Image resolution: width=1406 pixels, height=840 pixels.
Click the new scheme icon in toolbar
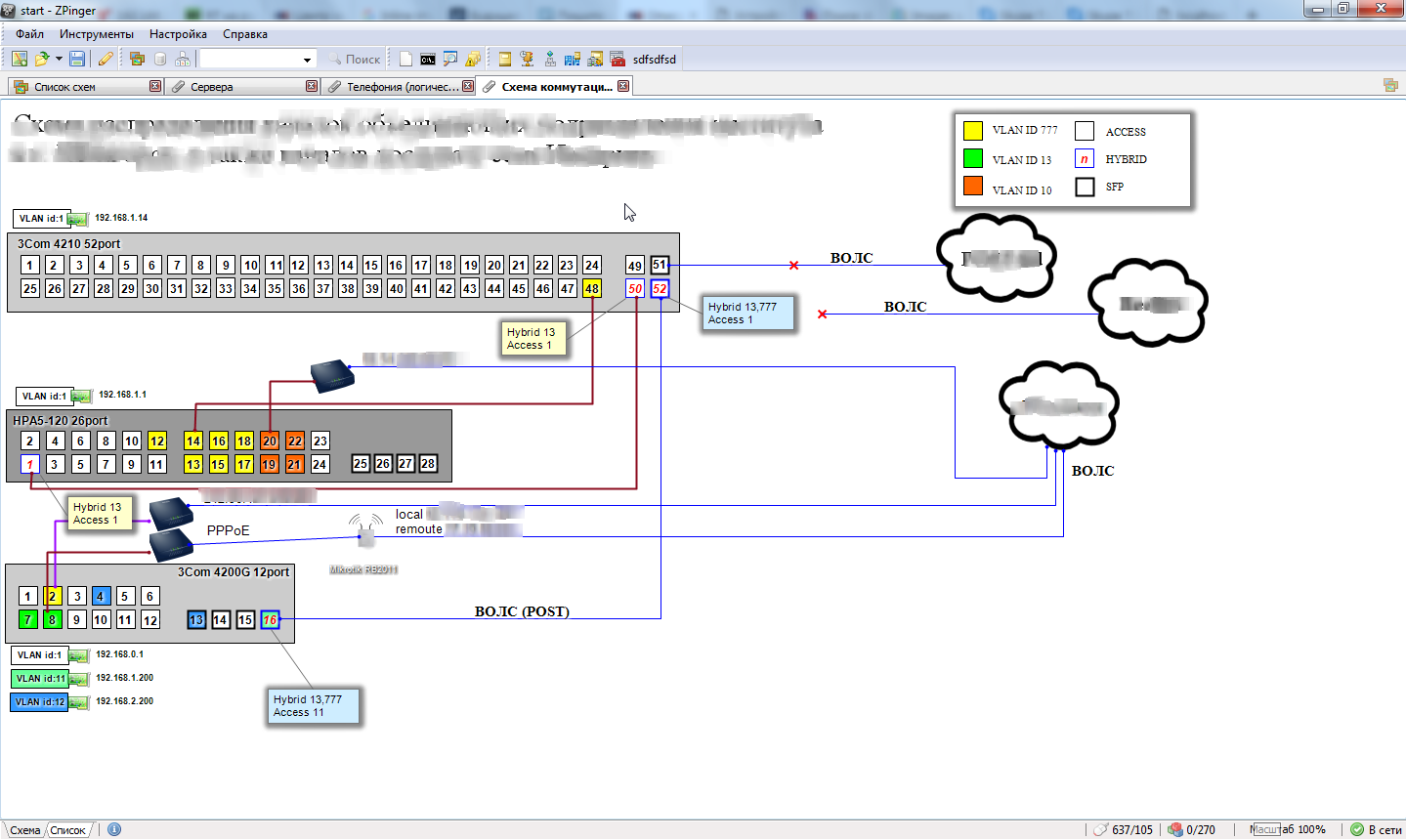19,60
